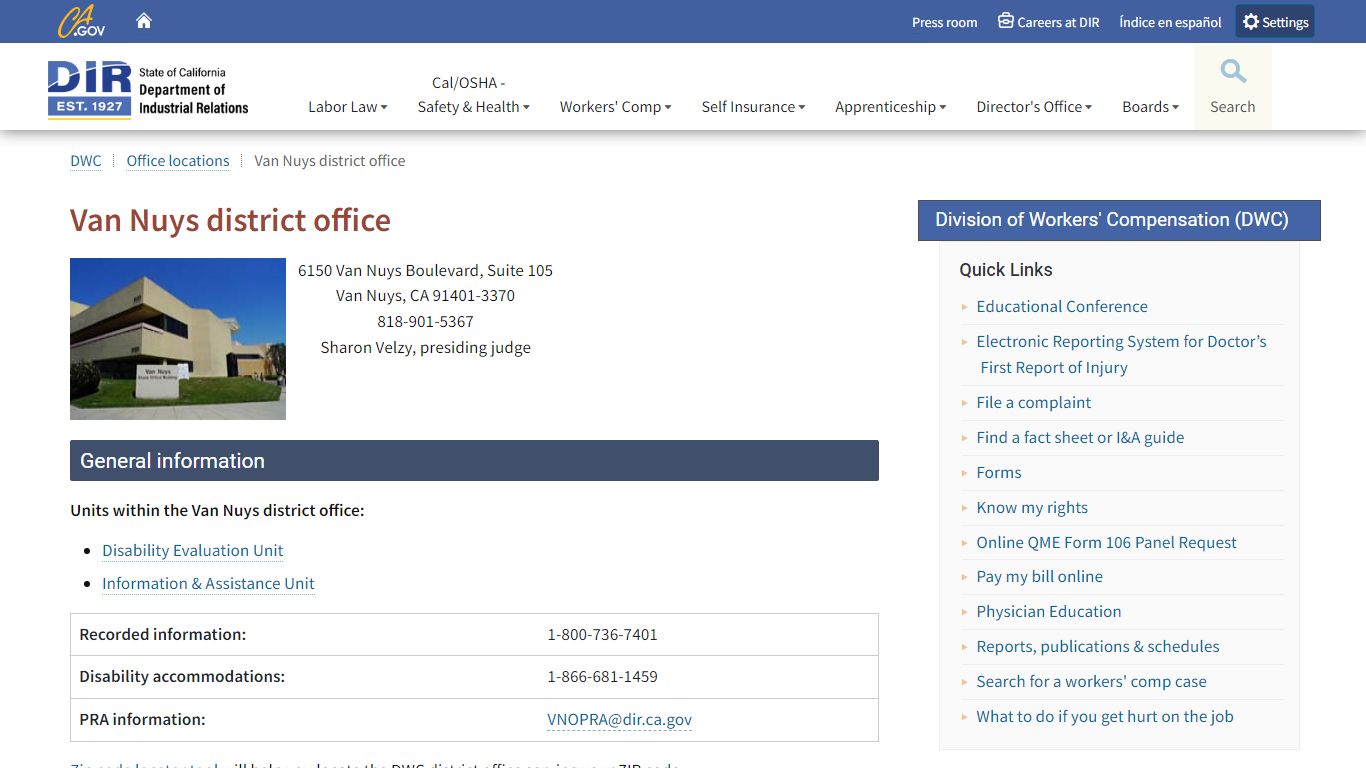
Task: Open the CA.gov logo link
Action: click(81, 21)
